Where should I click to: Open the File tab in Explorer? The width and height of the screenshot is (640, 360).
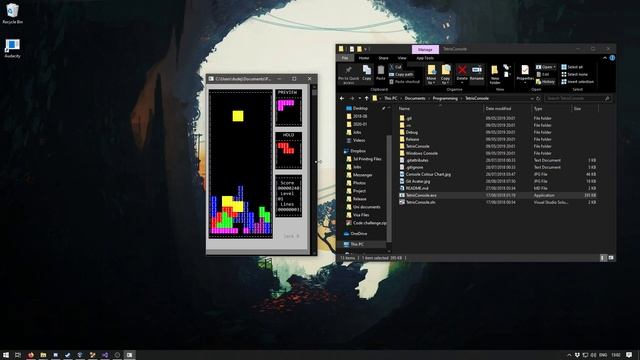[x=345, y=58]
